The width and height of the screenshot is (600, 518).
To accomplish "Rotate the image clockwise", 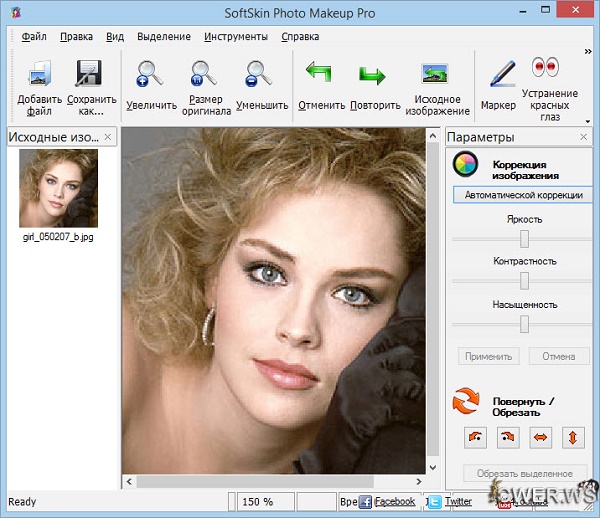I will pyautogui.click(x=508, y=437).
